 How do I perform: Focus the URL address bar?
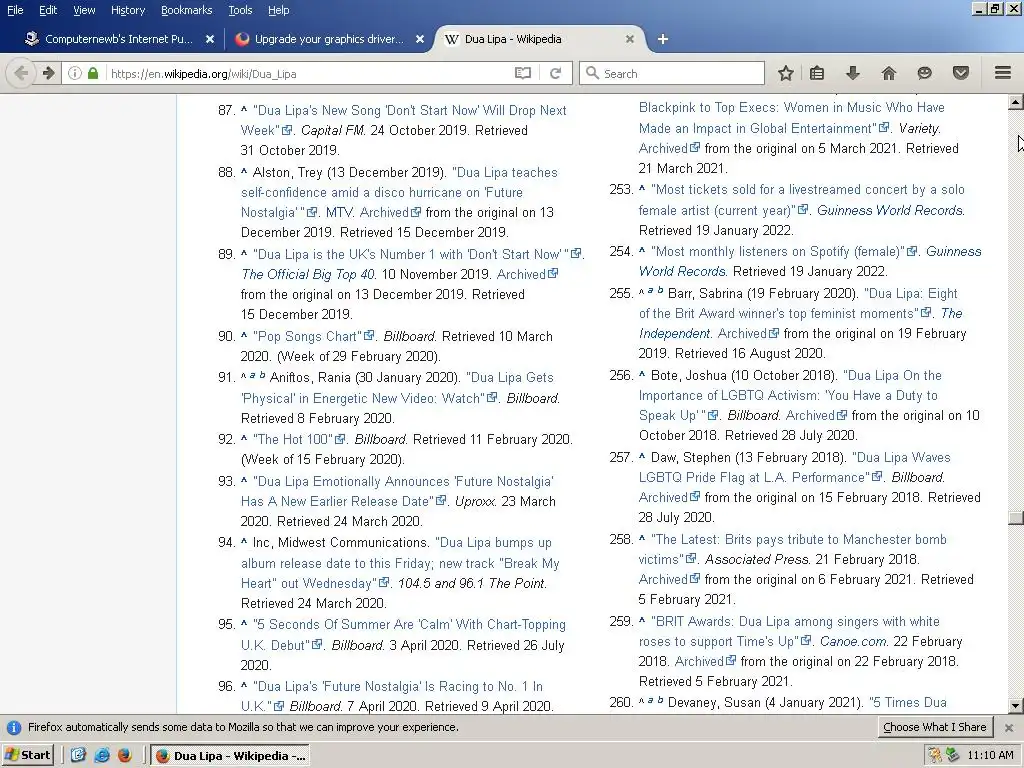(307, 73)
